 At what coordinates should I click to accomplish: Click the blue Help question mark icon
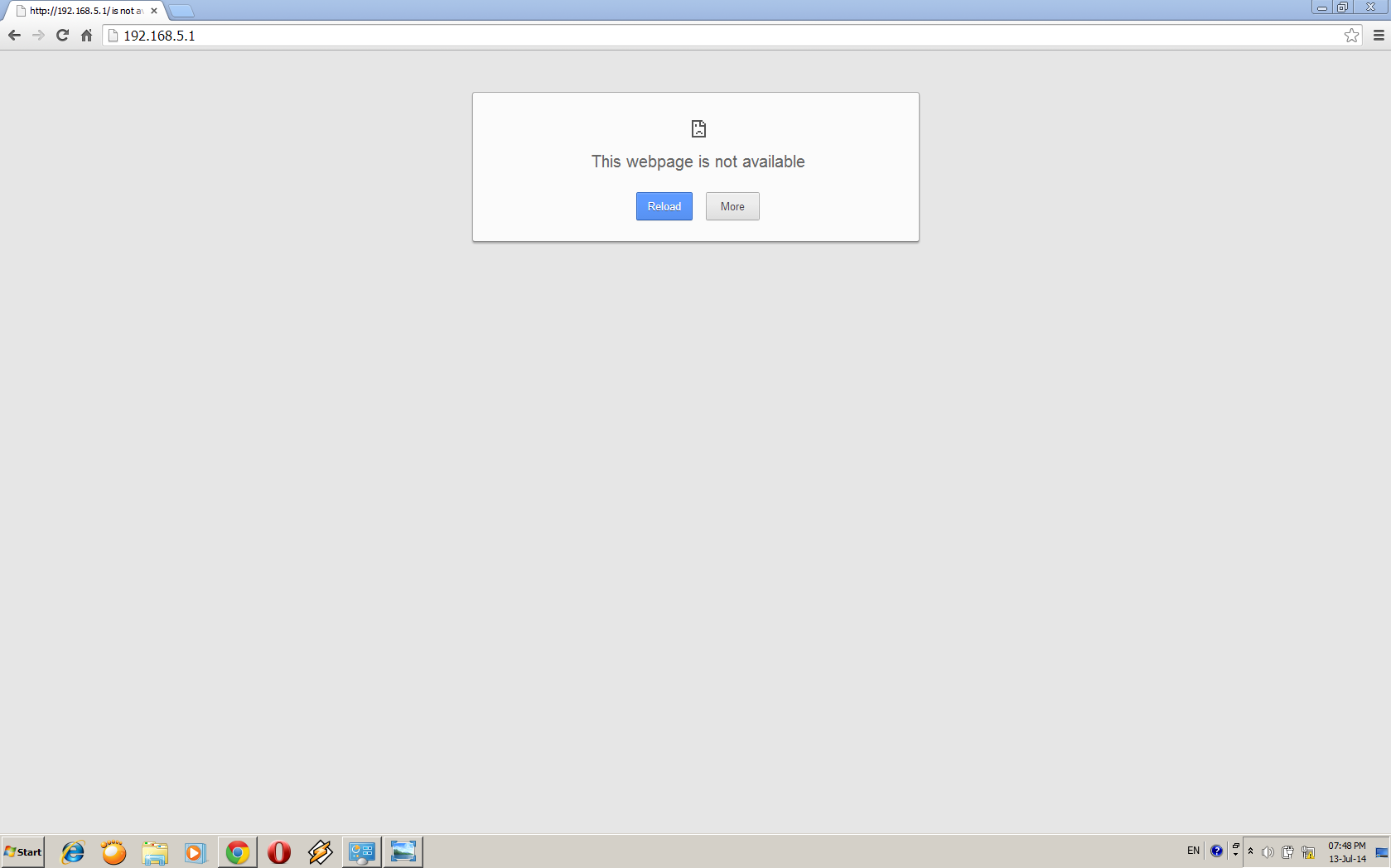[1216, 851]
